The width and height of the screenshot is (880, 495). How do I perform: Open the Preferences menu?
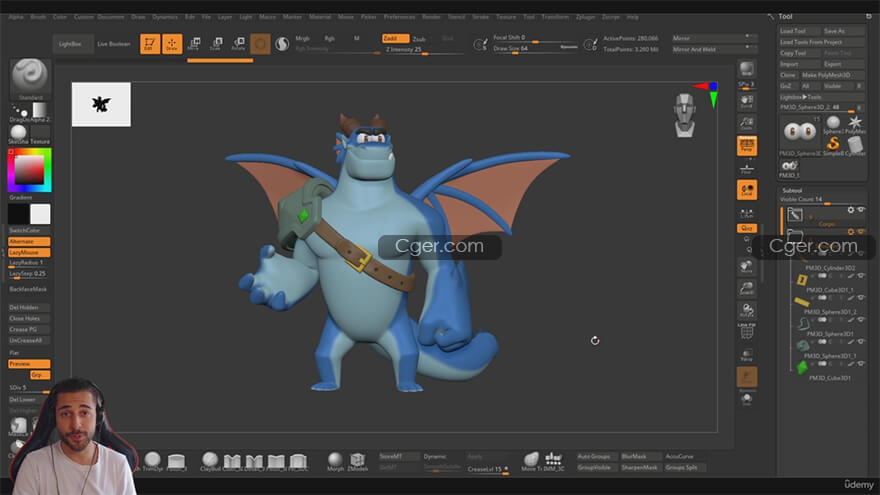click(x=399, y=17)
